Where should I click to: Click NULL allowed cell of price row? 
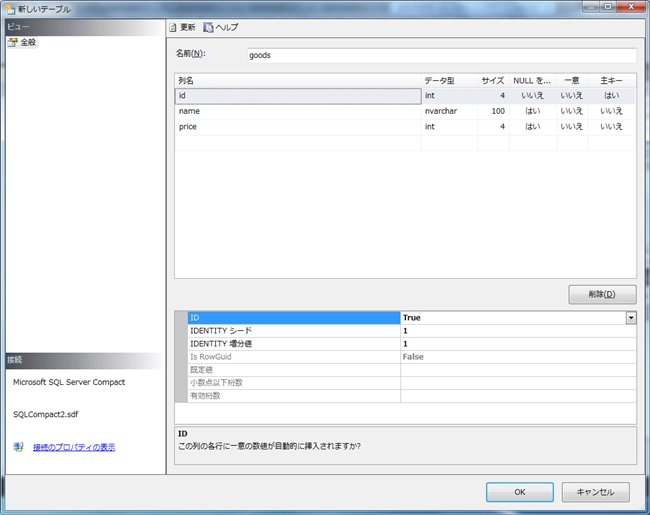click(x=533, y=127)
